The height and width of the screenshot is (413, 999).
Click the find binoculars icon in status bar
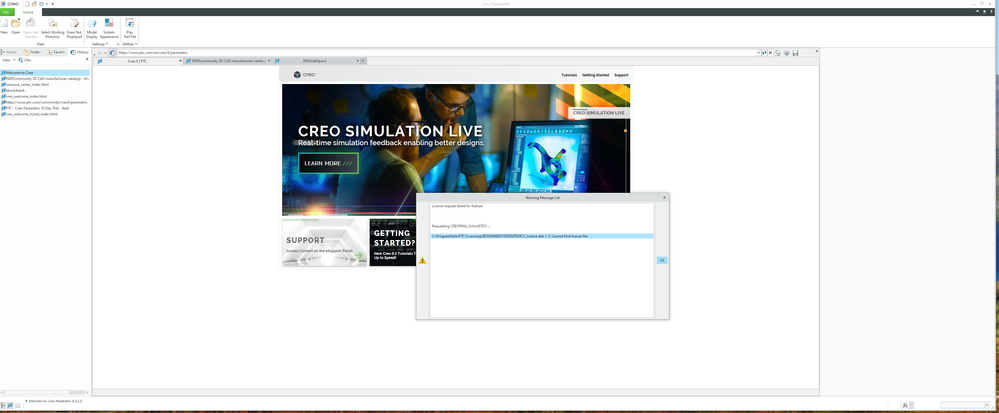tap(905, 405)
